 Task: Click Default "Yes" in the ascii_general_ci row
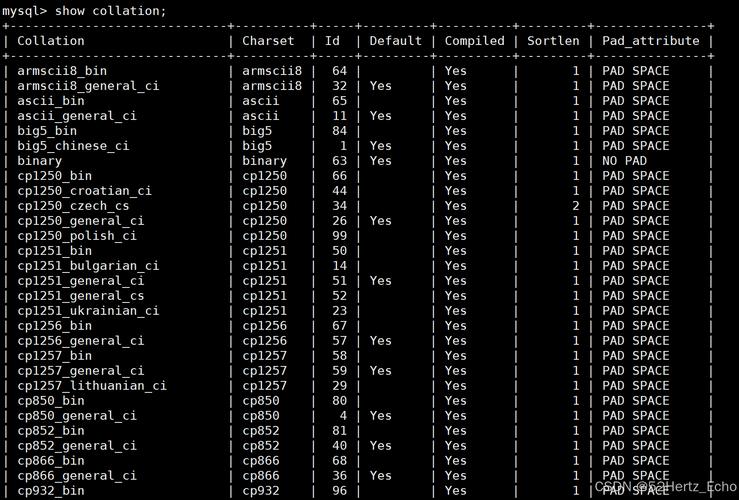point(380,116)
